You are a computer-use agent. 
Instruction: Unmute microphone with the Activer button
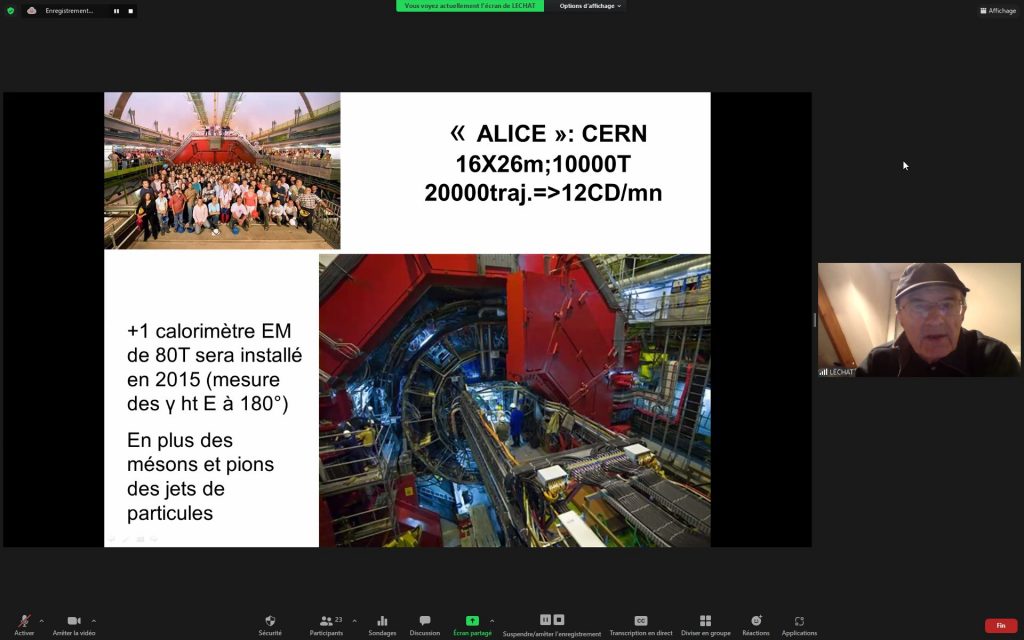24,625
